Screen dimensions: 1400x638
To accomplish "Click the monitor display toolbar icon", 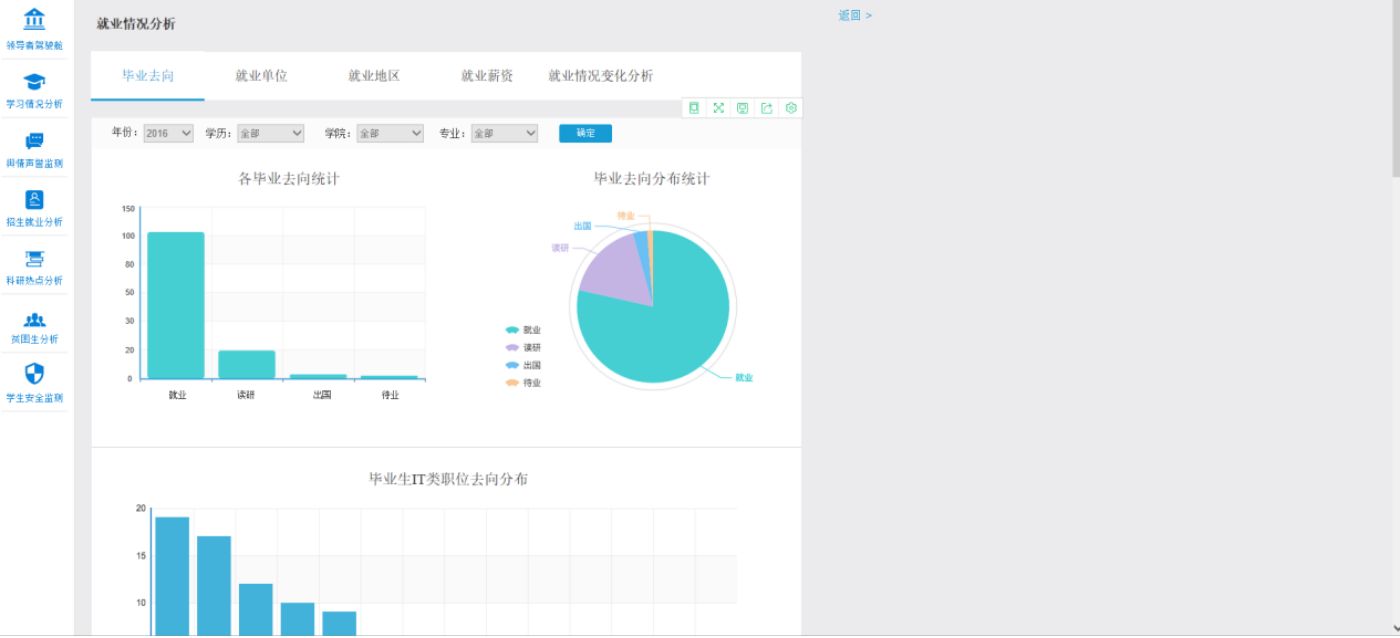I will coord(742,108).
